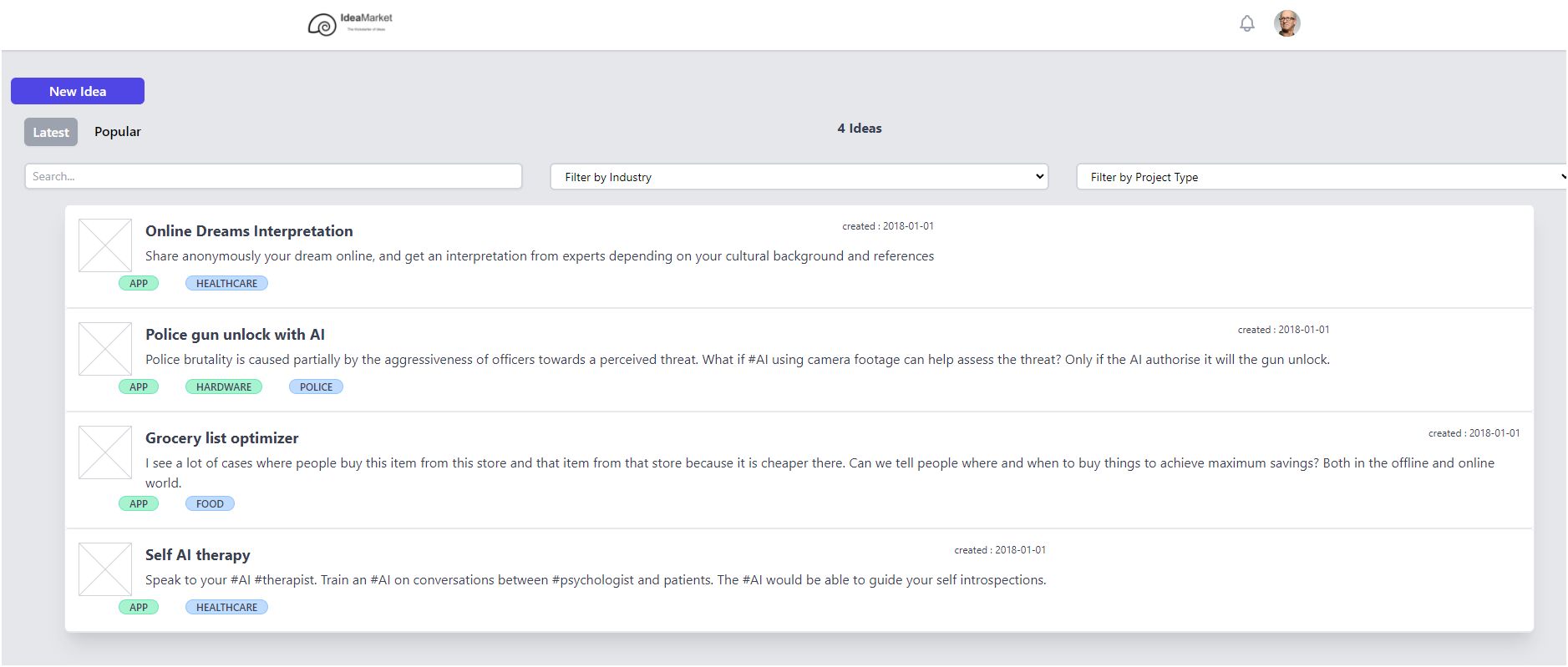
Task: Click the HARDWARE tag
Action: pyautogui.click(x=224, y=387)
